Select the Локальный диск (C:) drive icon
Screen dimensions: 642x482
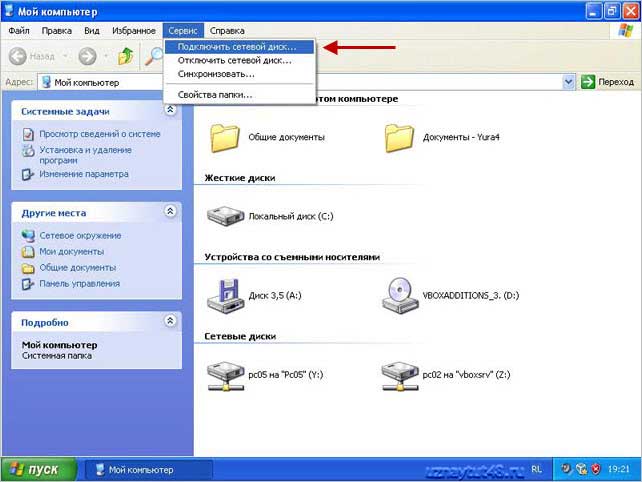point(225,216)
